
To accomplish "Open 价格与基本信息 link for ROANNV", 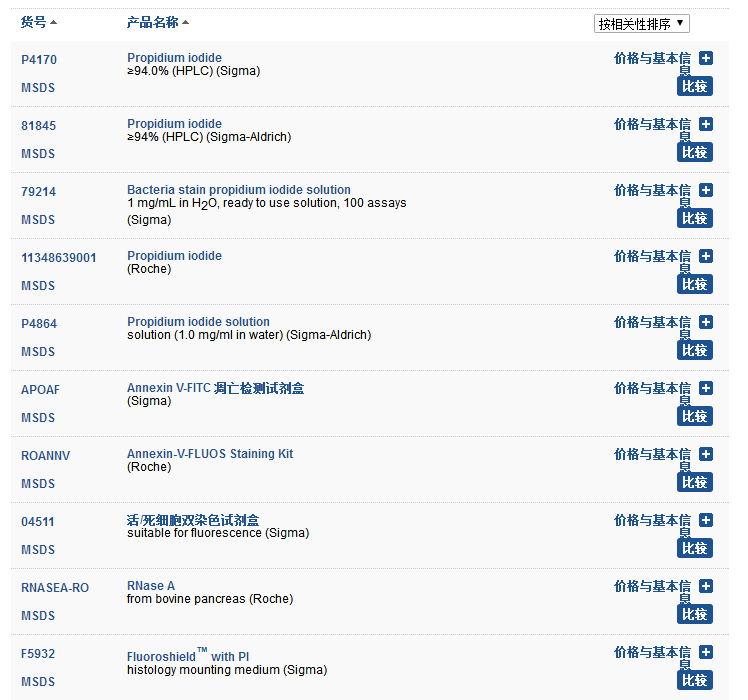I will (652, 459).
